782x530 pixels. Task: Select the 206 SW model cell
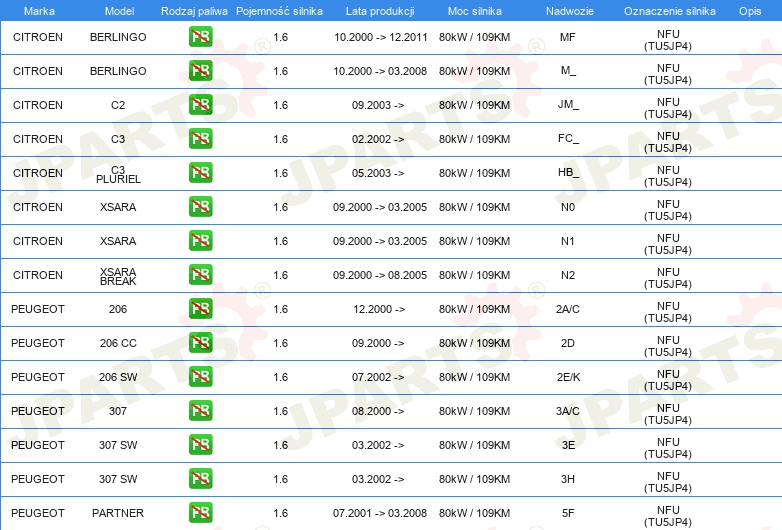[x=118, y=377]
